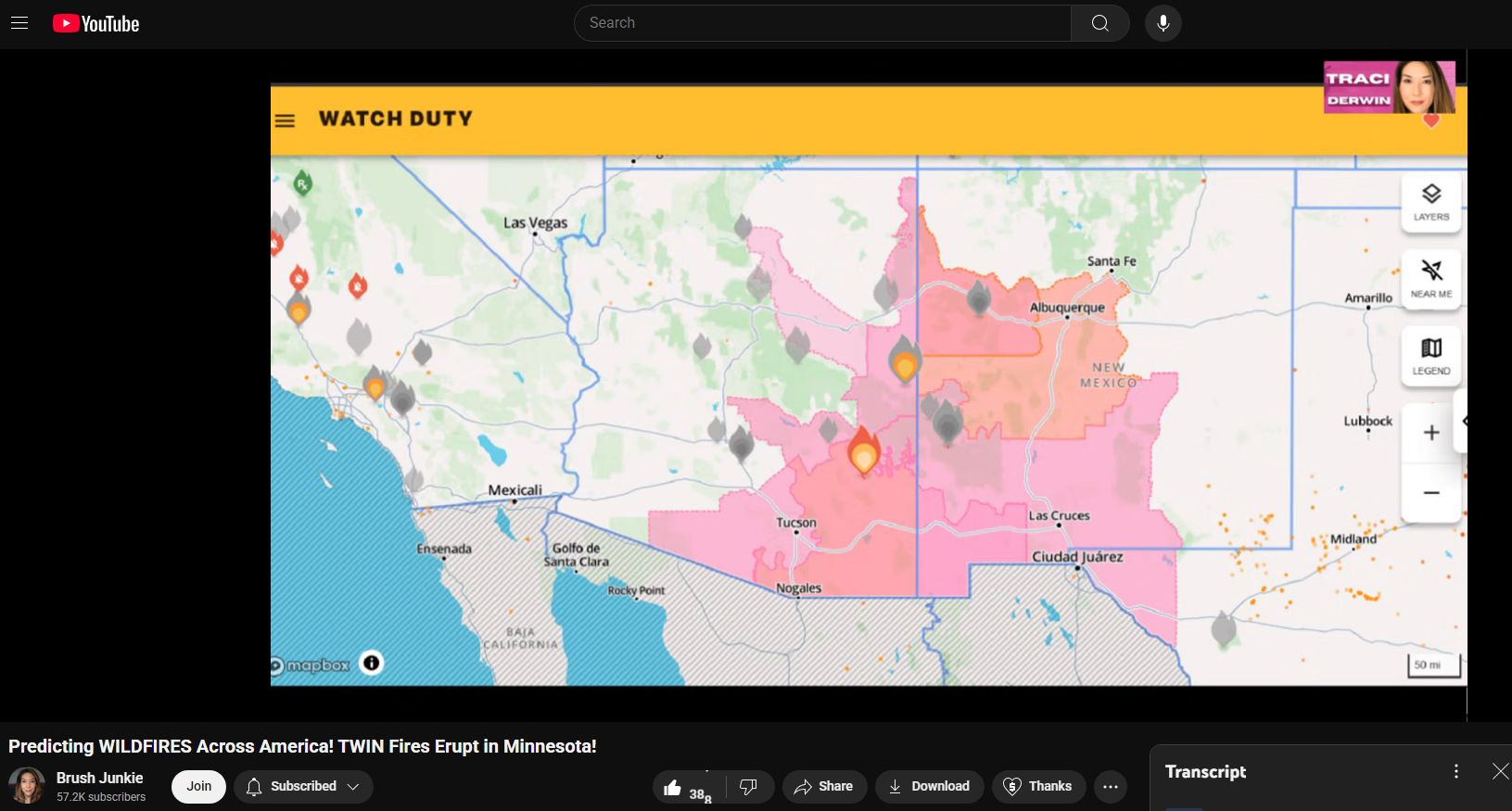This screenshot has width=1512, height=811.
Task: Open more actions three-dot menu
Action: coord(1110,787)
